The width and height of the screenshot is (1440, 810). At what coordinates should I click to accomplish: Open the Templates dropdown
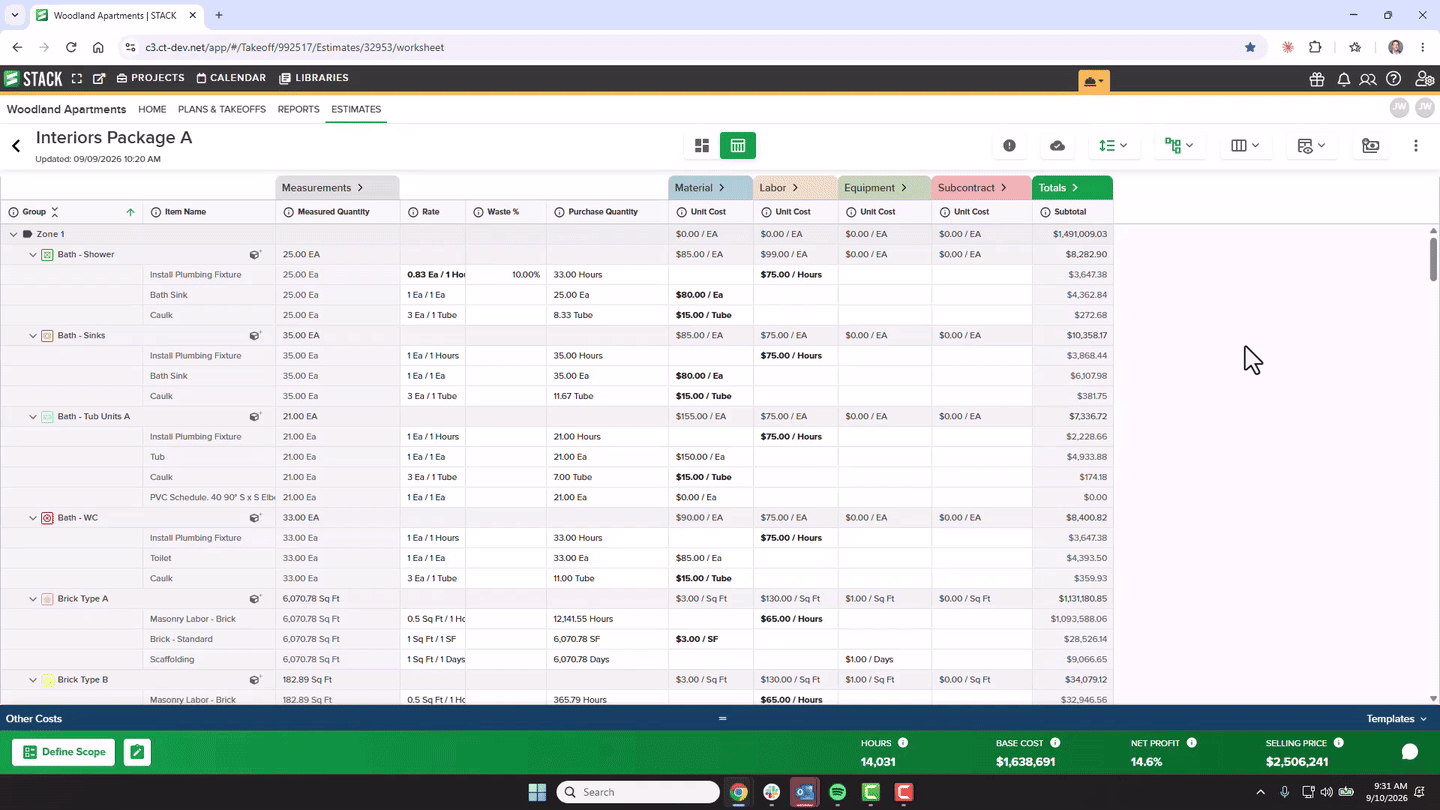pyautogui.click(x=1397, y=719)
